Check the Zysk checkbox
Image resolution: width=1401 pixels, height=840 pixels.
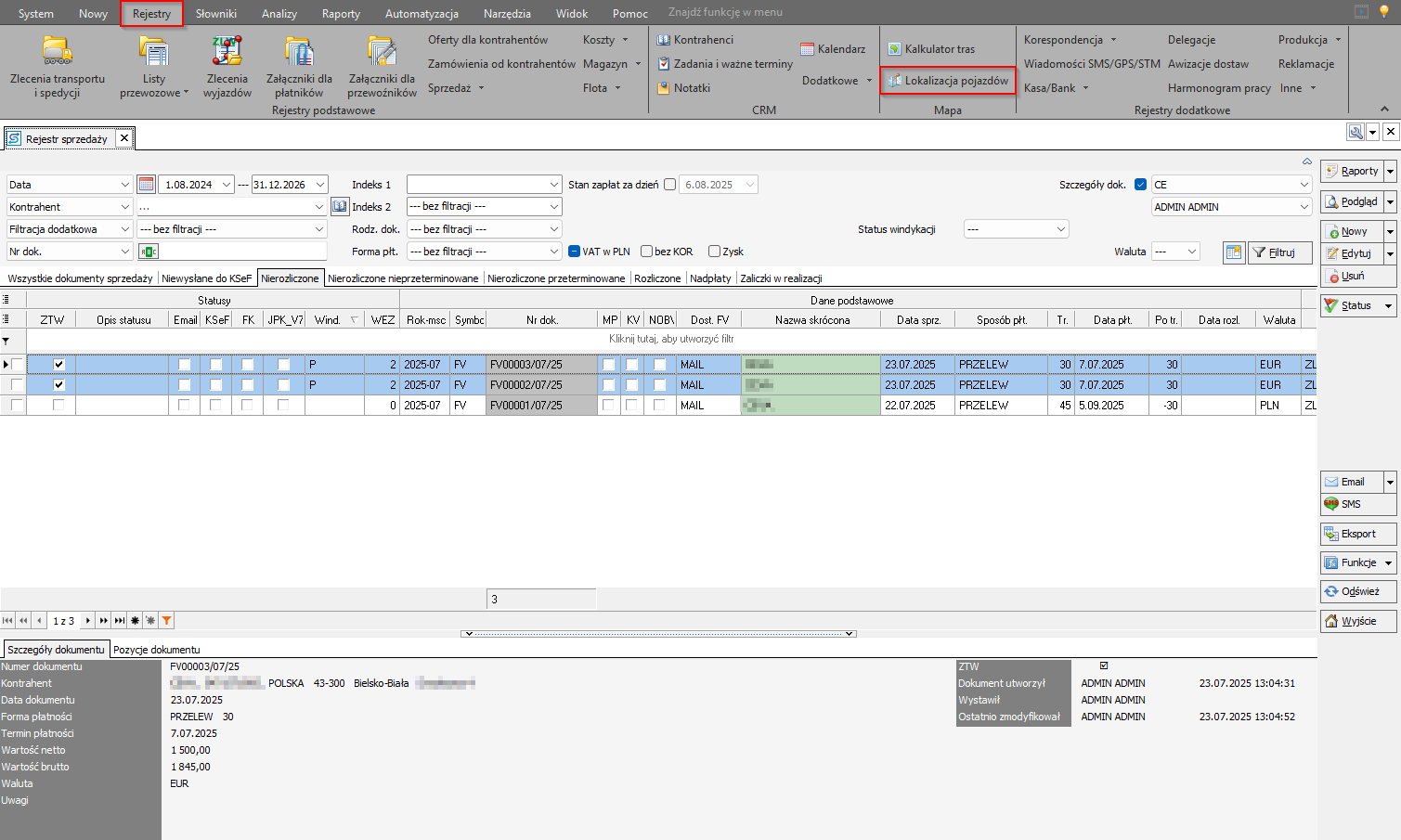point(714,252)
